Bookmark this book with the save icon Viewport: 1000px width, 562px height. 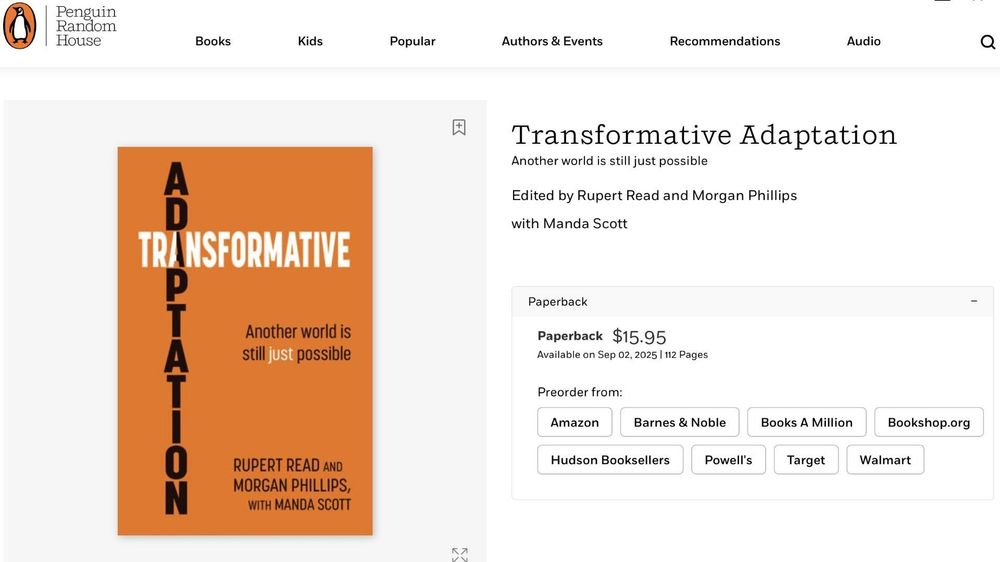click(x=459, y=127)
